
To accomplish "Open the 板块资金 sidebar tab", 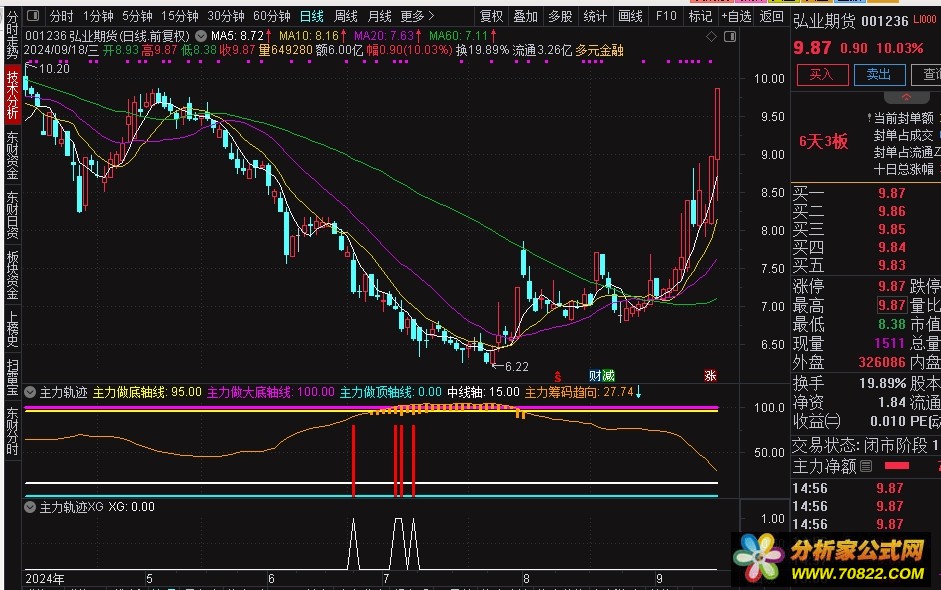I will tap(12, 275).
